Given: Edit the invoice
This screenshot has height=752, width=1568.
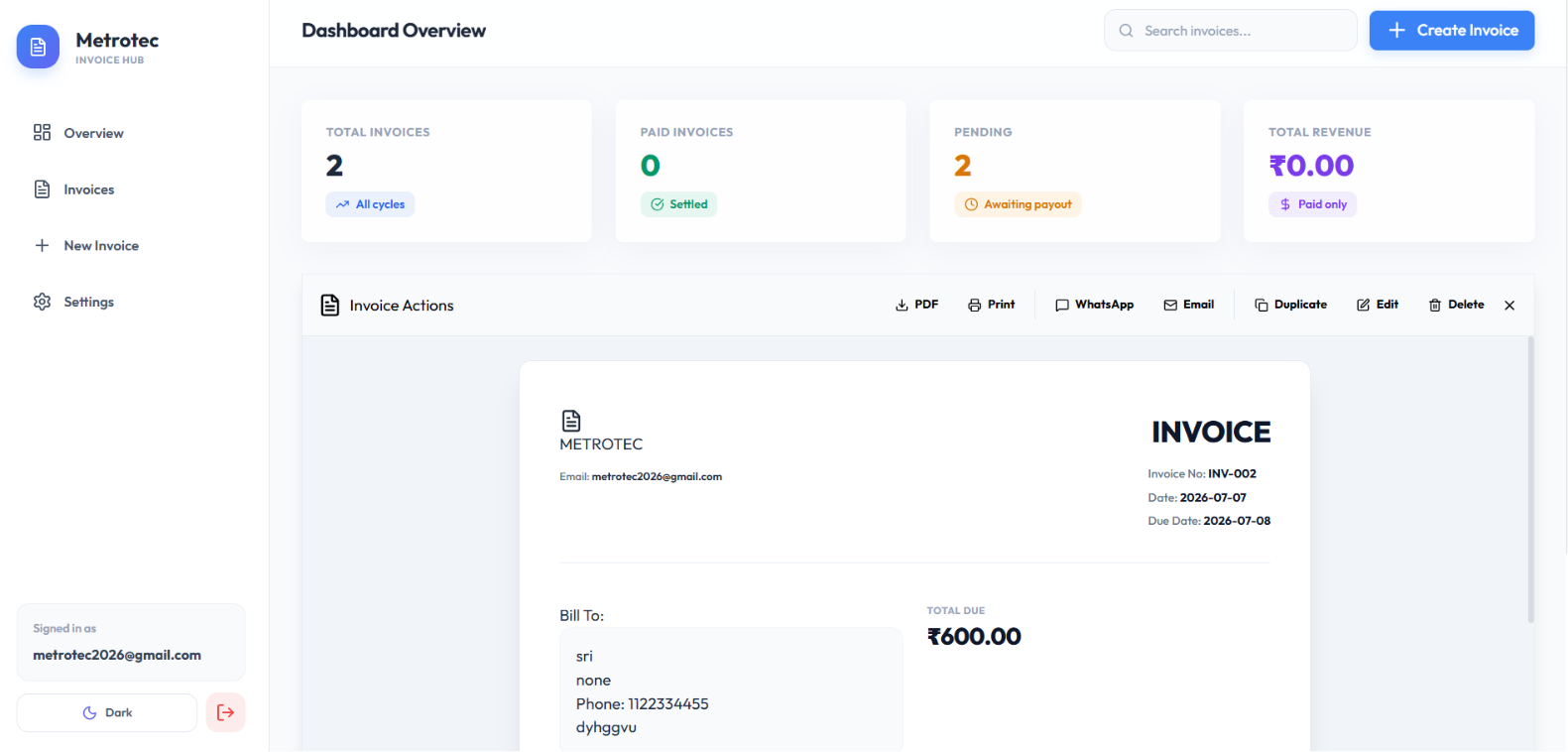Looking at the screenshot, I should click(x=1378, y=305).
